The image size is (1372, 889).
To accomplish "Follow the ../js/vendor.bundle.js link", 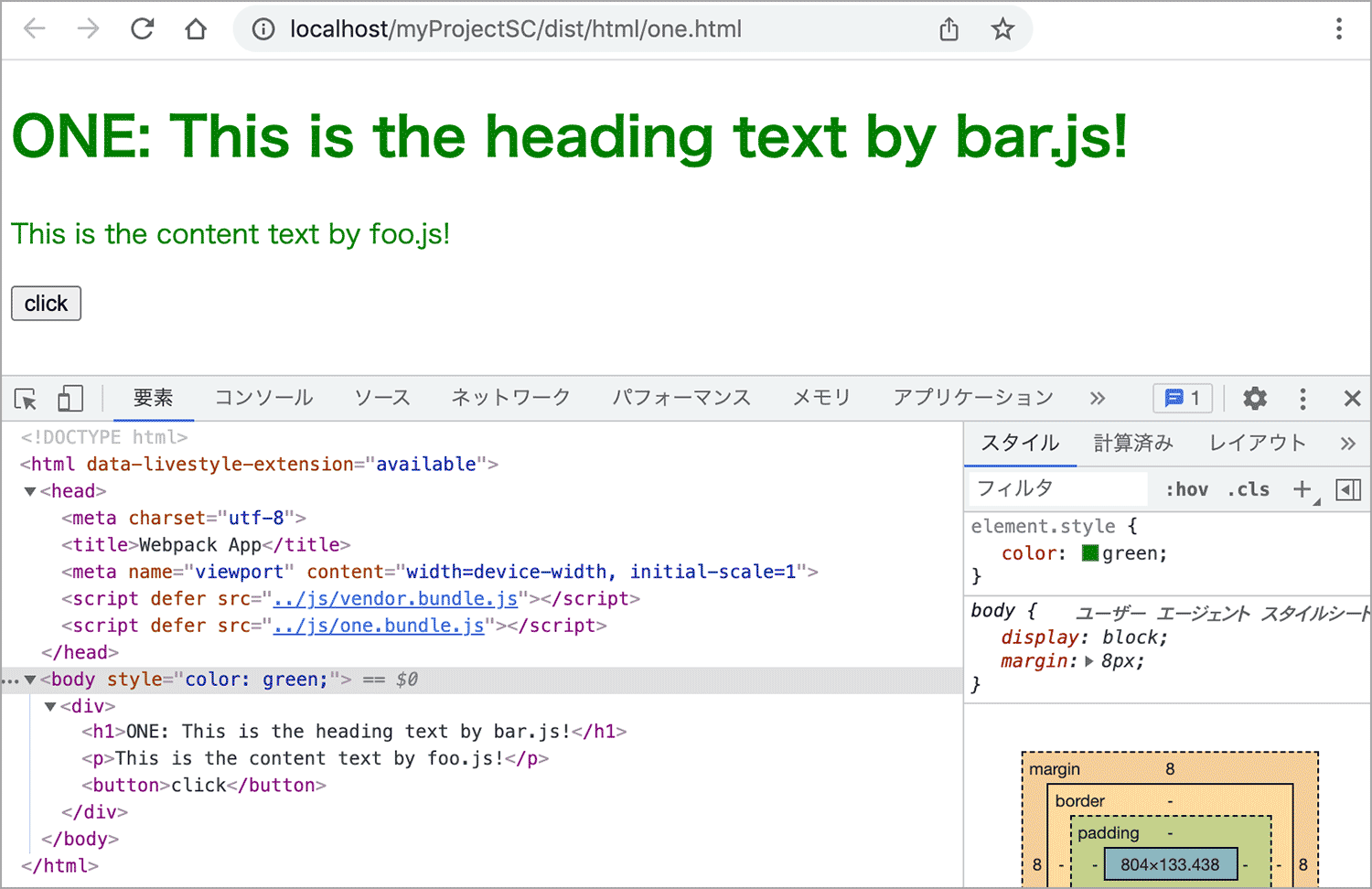I will 395,599.
